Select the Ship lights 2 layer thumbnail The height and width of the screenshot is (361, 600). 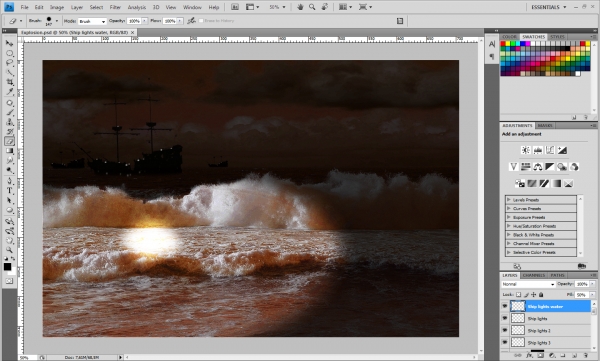pos(518,330)
